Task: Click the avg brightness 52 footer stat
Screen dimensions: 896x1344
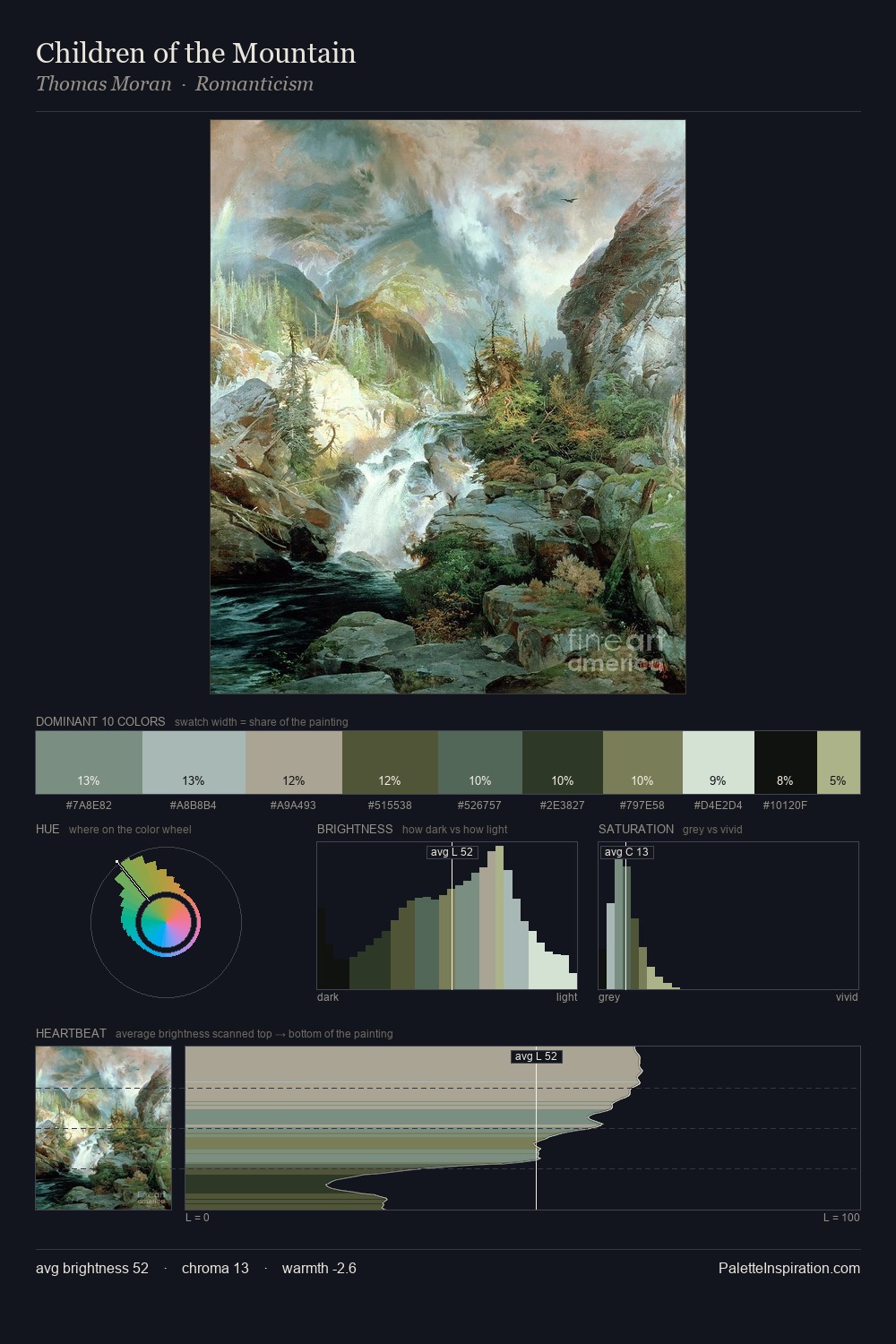Action: point(92,1268)
